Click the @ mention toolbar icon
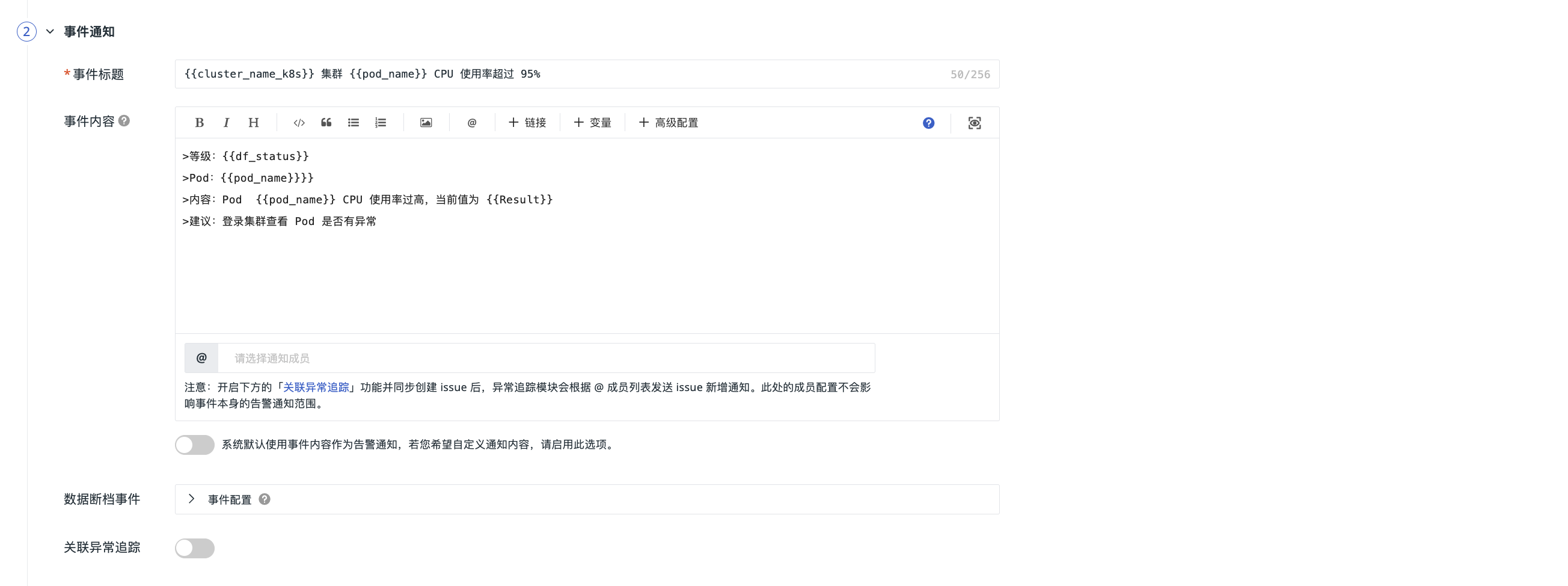The width and height of the screenshot is (1568, 586). coord(472,123)
